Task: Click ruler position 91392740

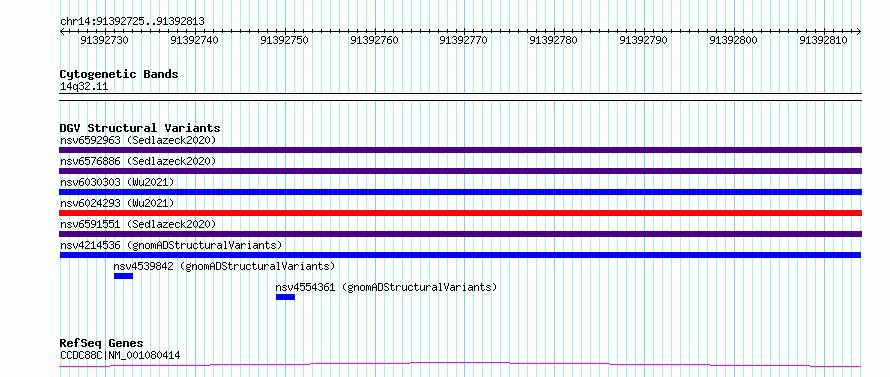Action: point(194,40)
